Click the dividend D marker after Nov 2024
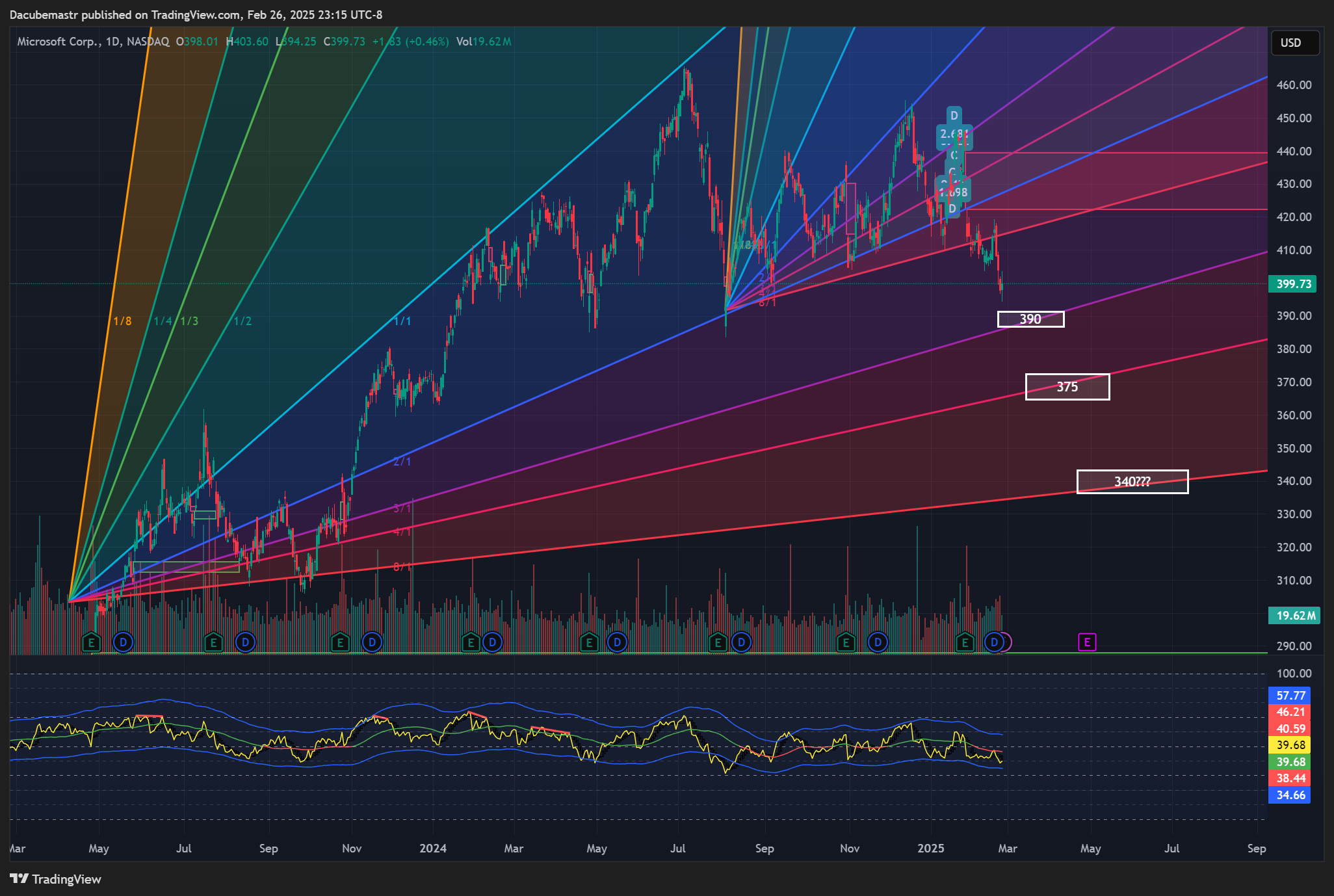The width and height of the screenshot is (1334, 896). coord(878,643)
